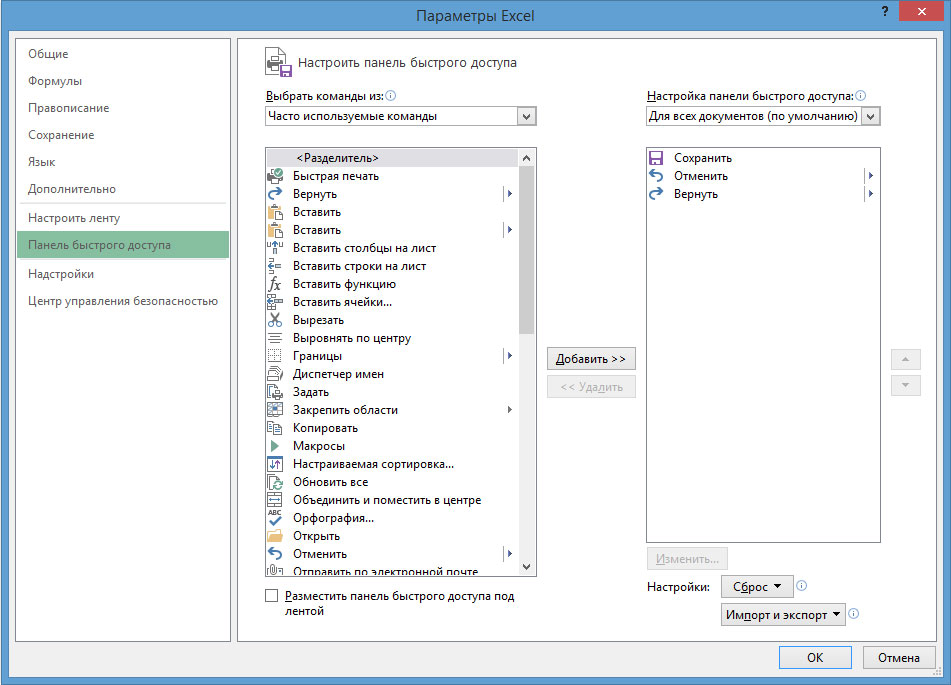Click info icon next to Импорт и экспорт
951x685 pixels.
click(853, 613)
